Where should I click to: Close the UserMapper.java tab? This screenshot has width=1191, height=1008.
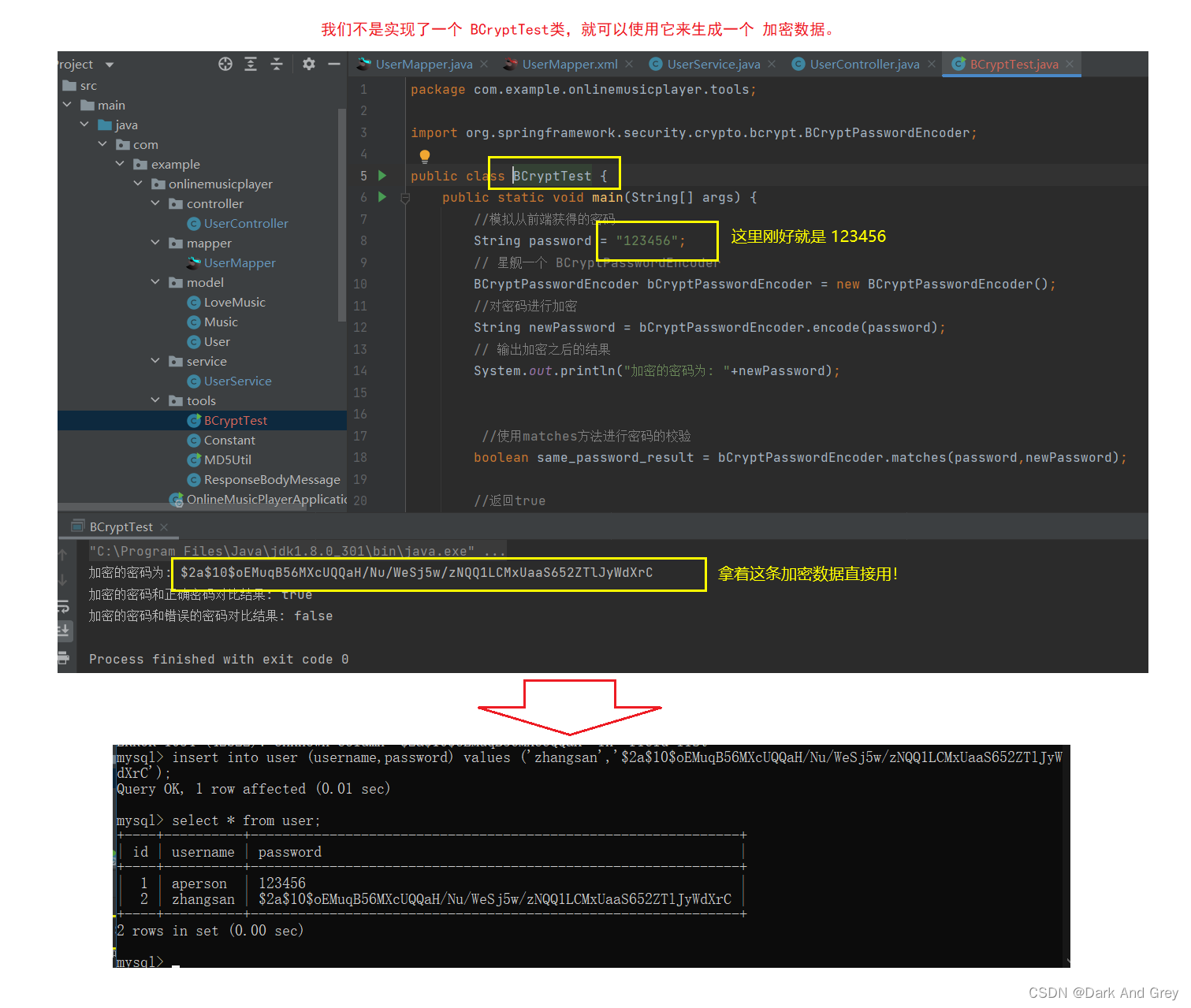pyautogui.click(x=484, y=64)
